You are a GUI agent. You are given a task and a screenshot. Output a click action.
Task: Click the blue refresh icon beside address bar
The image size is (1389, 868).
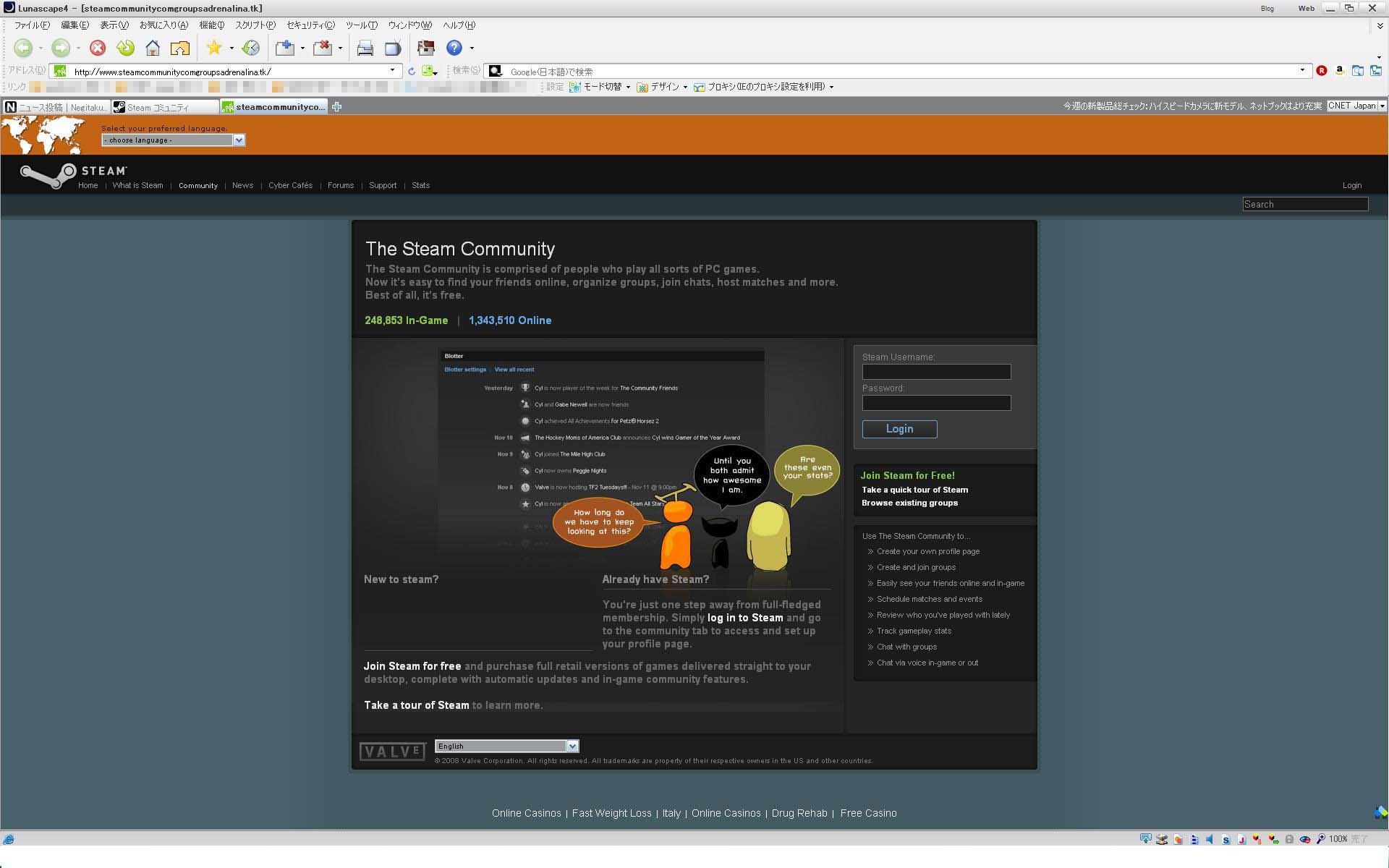click(412, 71)
